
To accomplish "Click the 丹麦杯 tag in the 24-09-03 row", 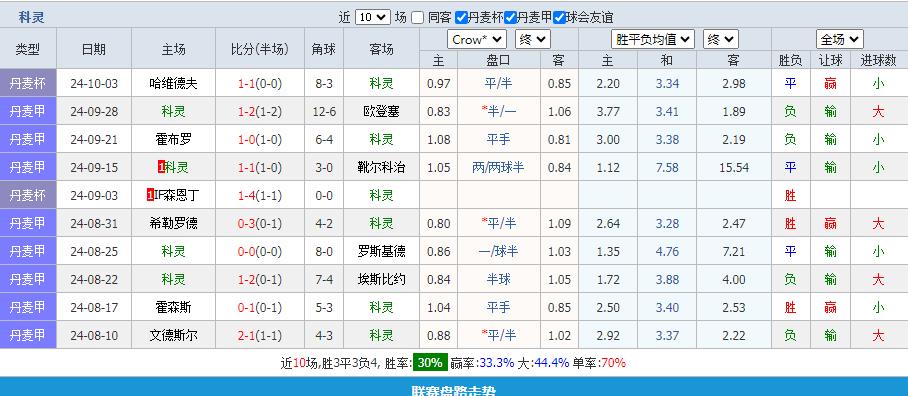I will (28, 195).
